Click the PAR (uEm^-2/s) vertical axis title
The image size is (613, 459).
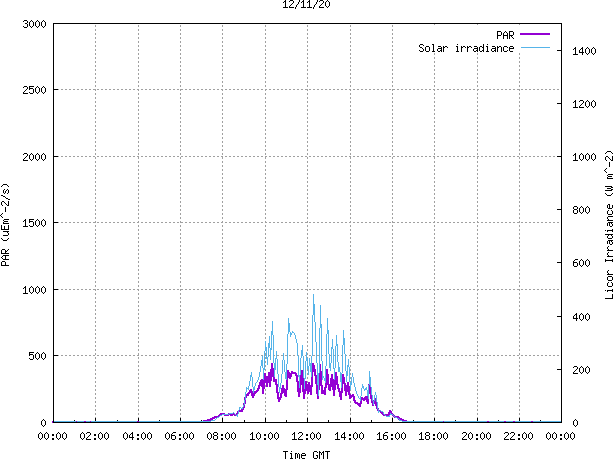[x=5, y=225]
